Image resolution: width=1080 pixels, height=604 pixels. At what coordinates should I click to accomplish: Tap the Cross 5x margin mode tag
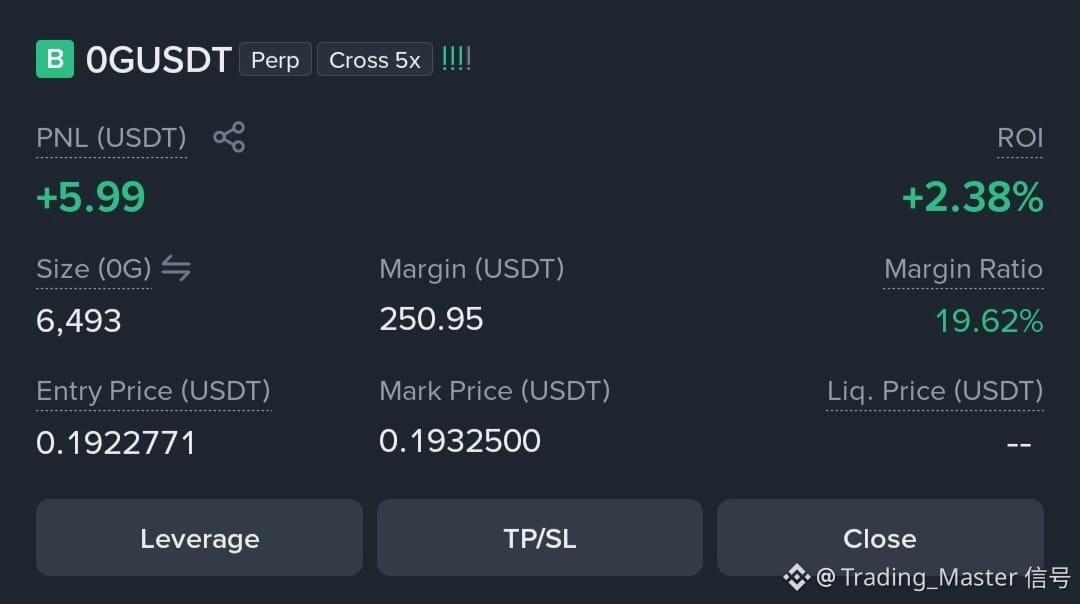click(375, 60)
